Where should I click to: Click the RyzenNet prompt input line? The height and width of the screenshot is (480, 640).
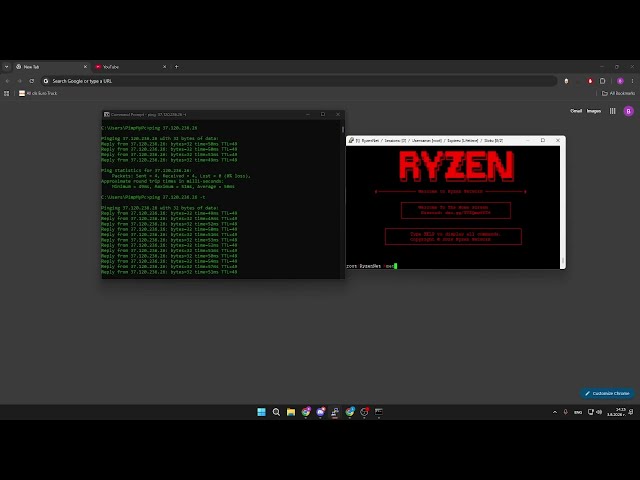coord(371,266)
